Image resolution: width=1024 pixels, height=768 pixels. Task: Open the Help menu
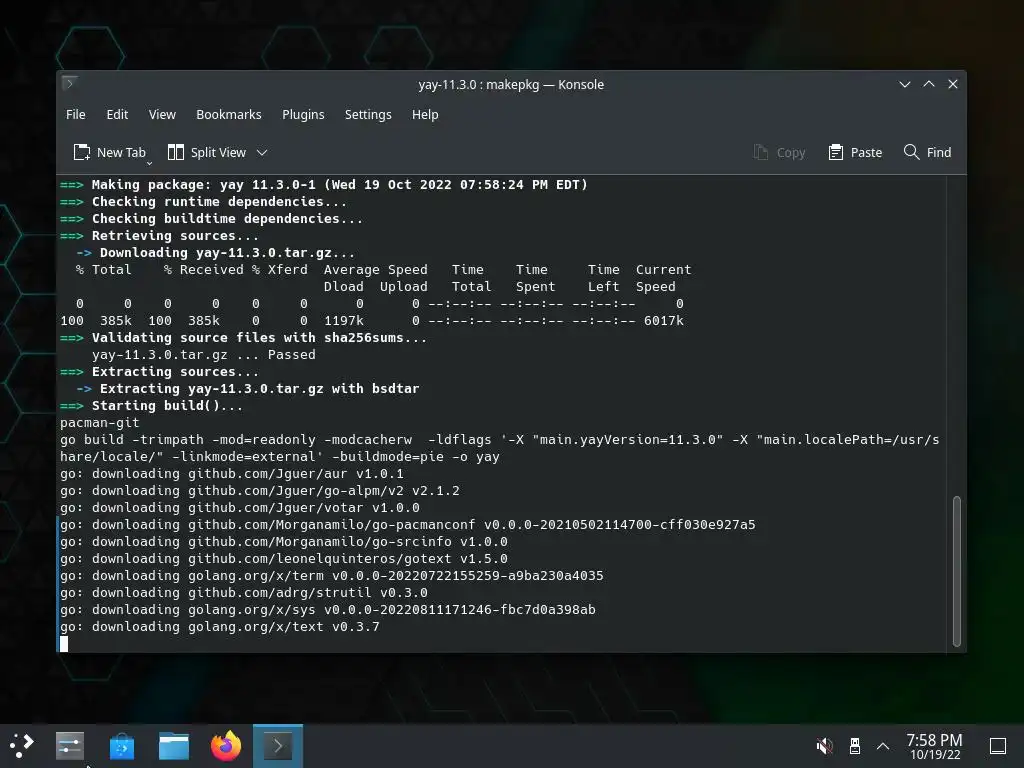tap(425, 114)
